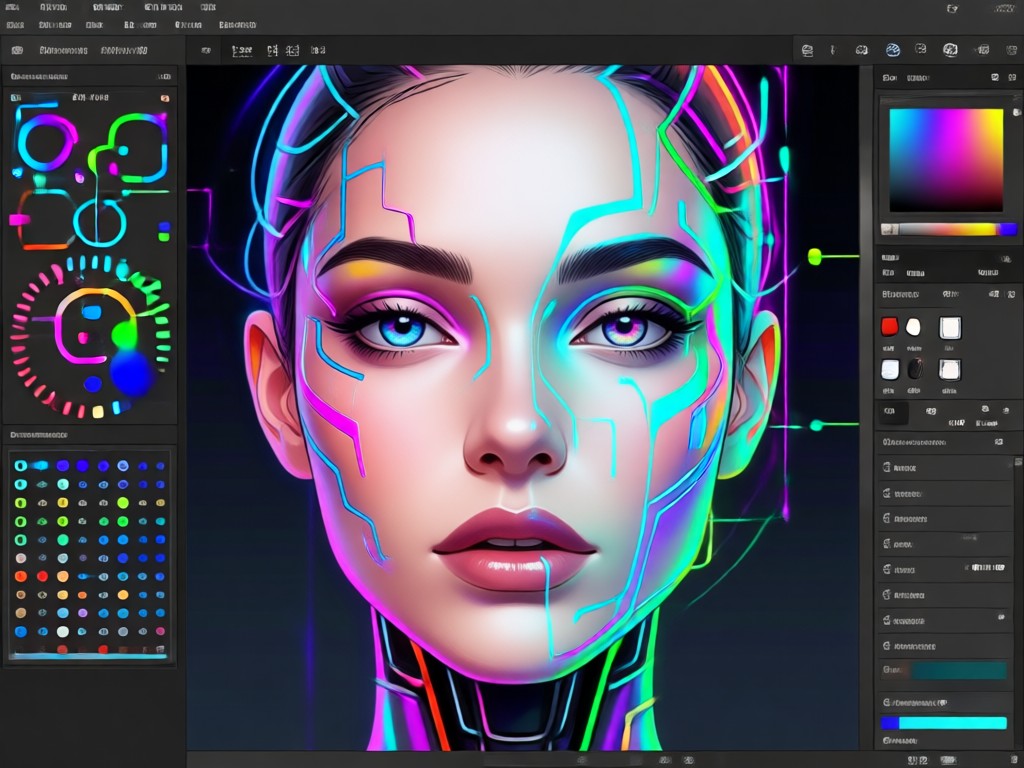Image resolution: width=1024 pixels, height=768 pixels.
Task: Open the first item in the top menu bar
Action: coord(12,7)
